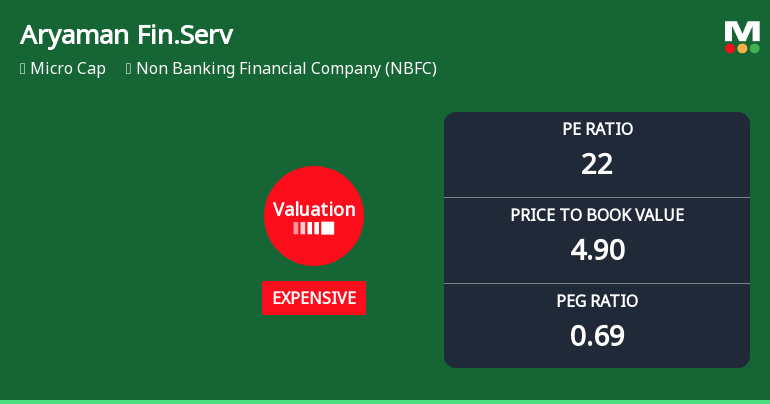Image resolution: width=770 pixels, height=404 pixels.
Task: Click the Valuation text in the red circle
Action: point(314,209)
